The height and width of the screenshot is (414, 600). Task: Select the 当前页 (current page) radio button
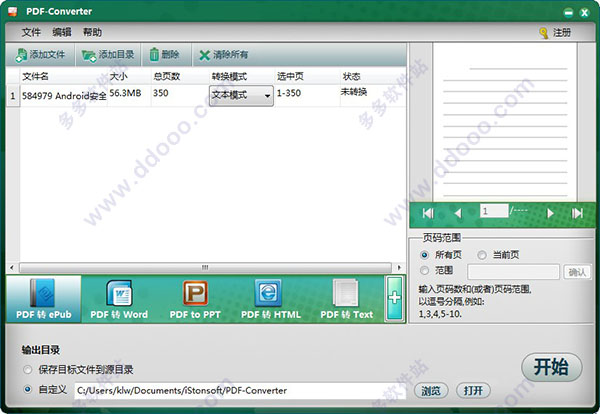(x=482, y=255)
